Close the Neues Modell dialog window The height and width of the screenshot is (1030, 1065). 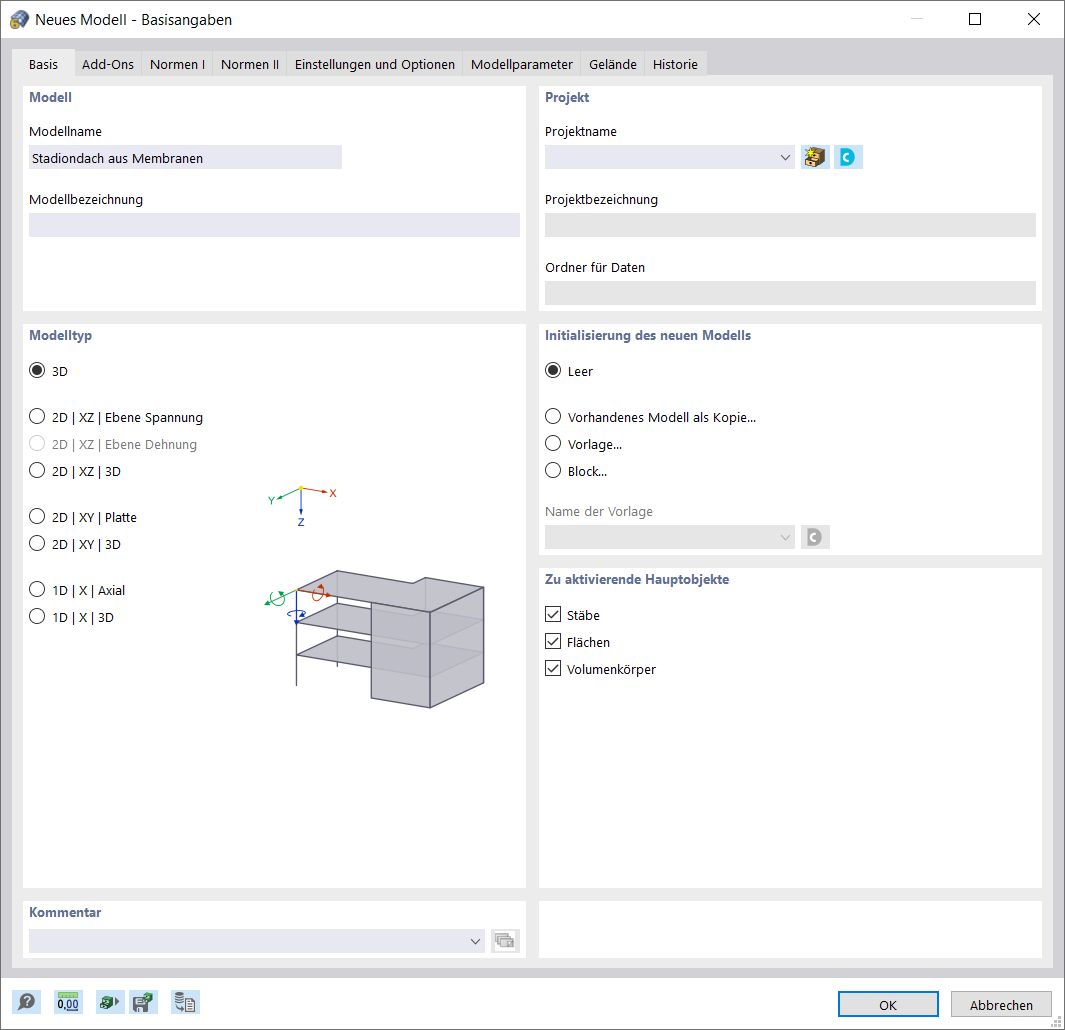coord(1034,19)
